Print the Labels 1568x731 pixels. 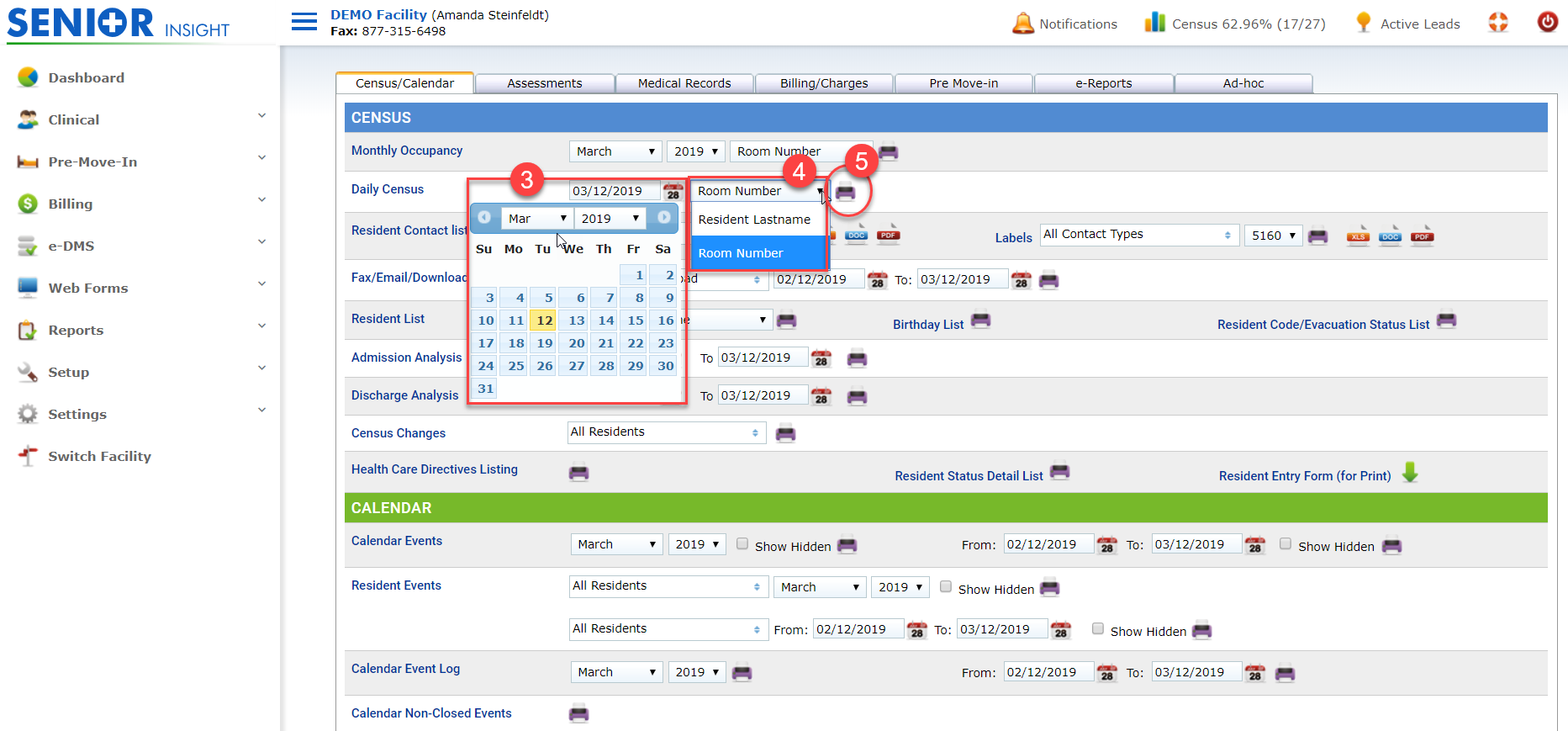coord(1318,236)
